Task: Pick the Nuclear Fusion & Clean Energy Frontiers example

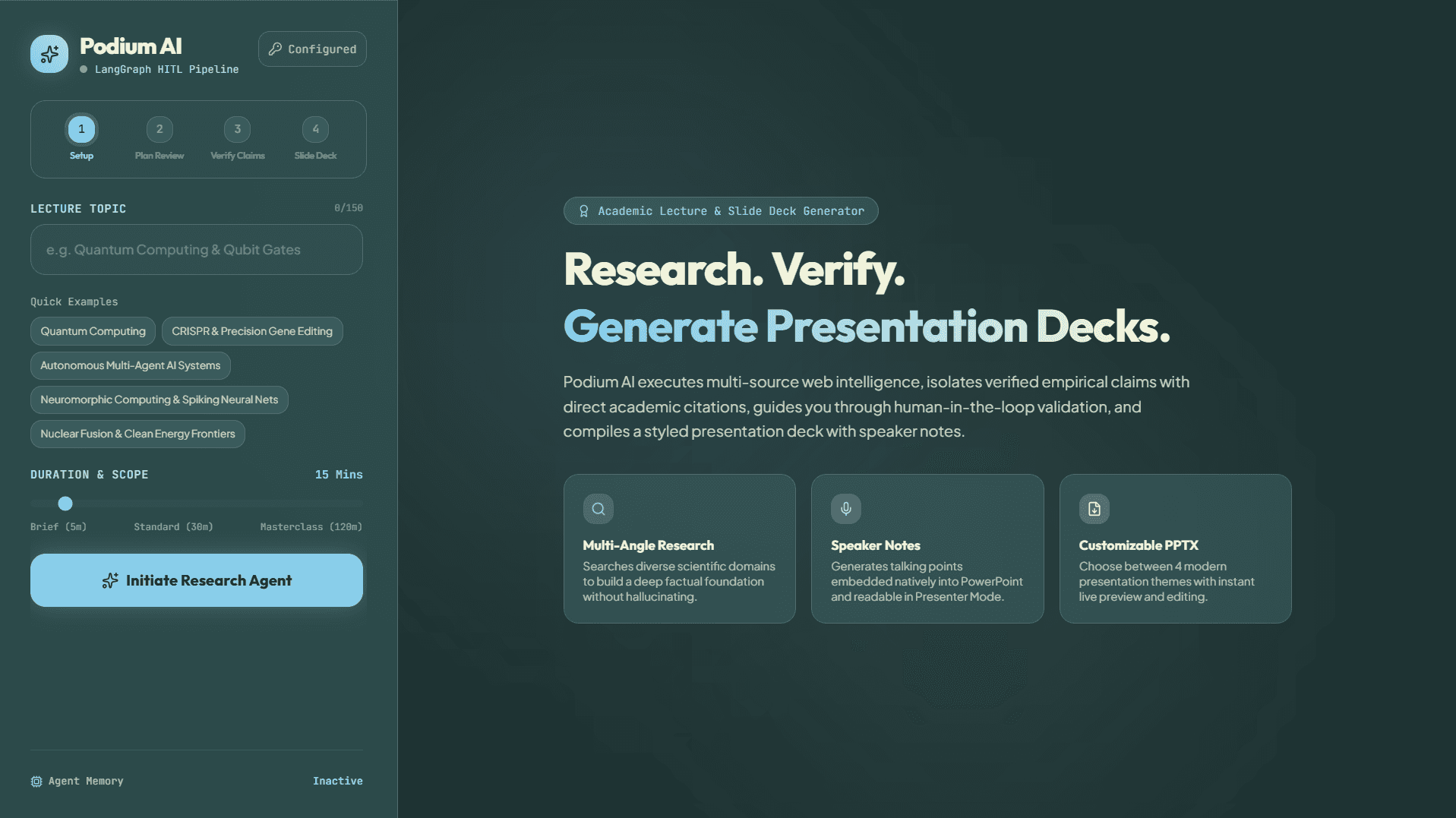Action: coord(137,434)
